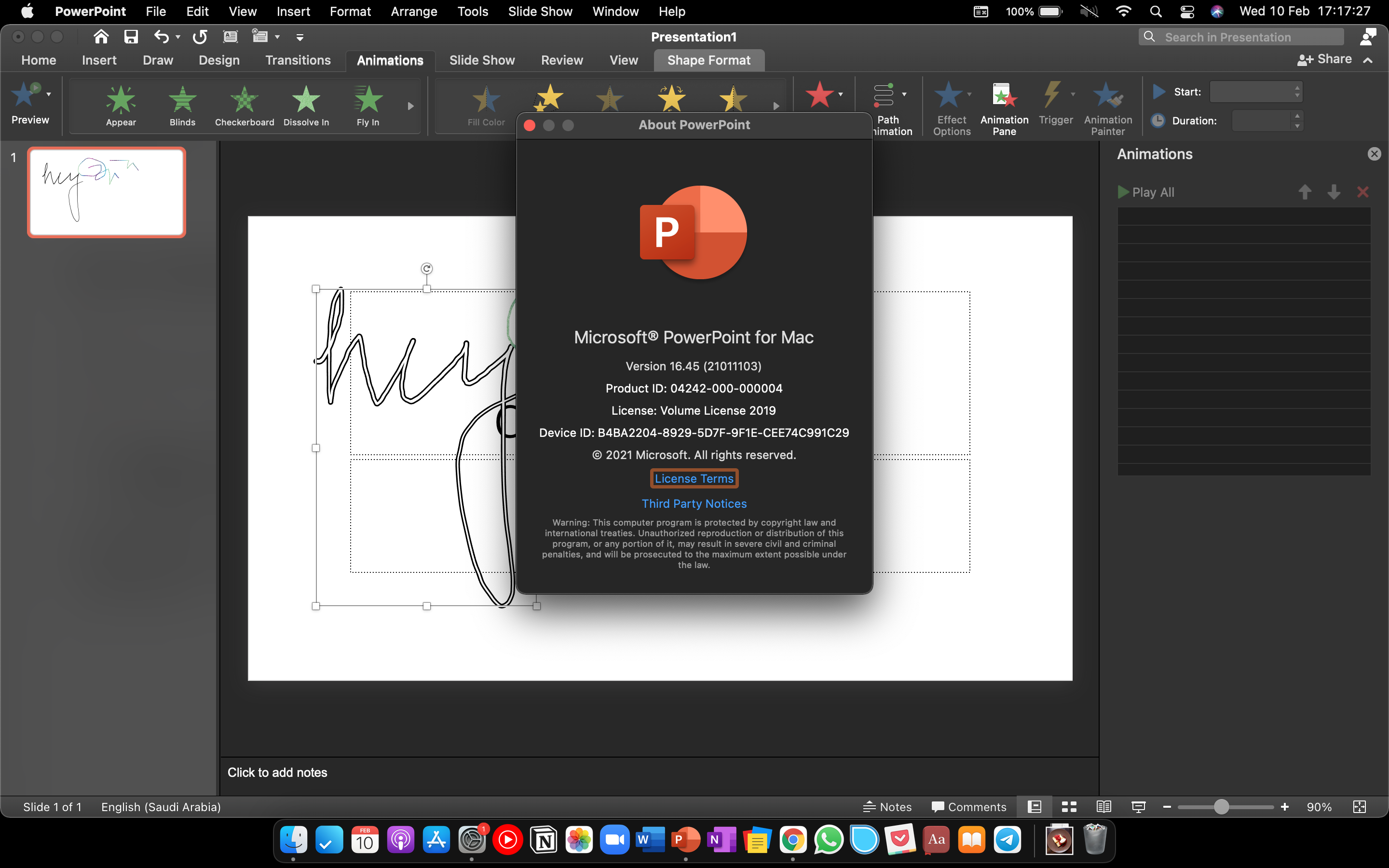1389x868 pixels.
Task: Select the Animation Painter tool
Action: pyautogui.click(x=1108, y=108)
